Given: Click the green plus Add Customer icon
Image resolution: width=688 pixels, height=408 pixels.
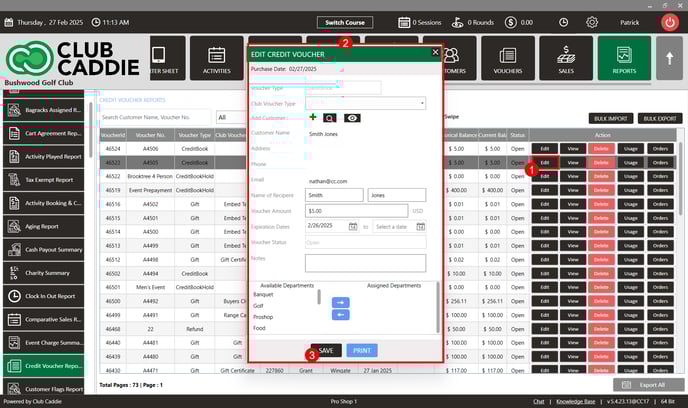Looking at the screenshot, I should pyautogui.click(x=312, y=117).
